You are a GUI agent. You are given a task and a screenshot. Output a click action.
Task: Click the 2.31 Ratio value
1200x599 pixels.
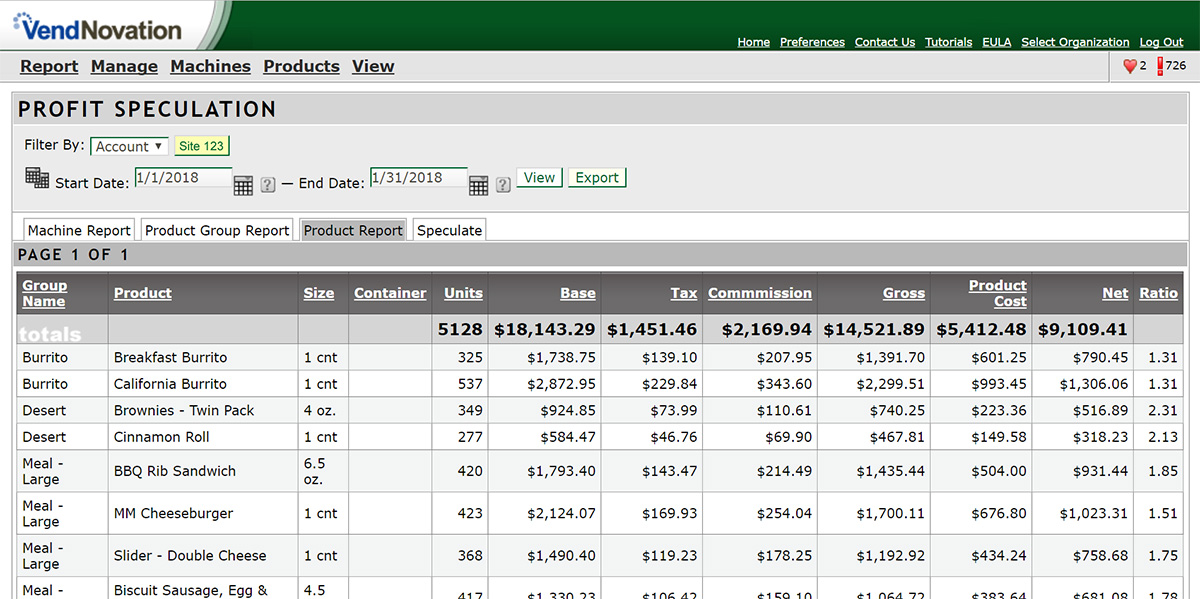1163,410
